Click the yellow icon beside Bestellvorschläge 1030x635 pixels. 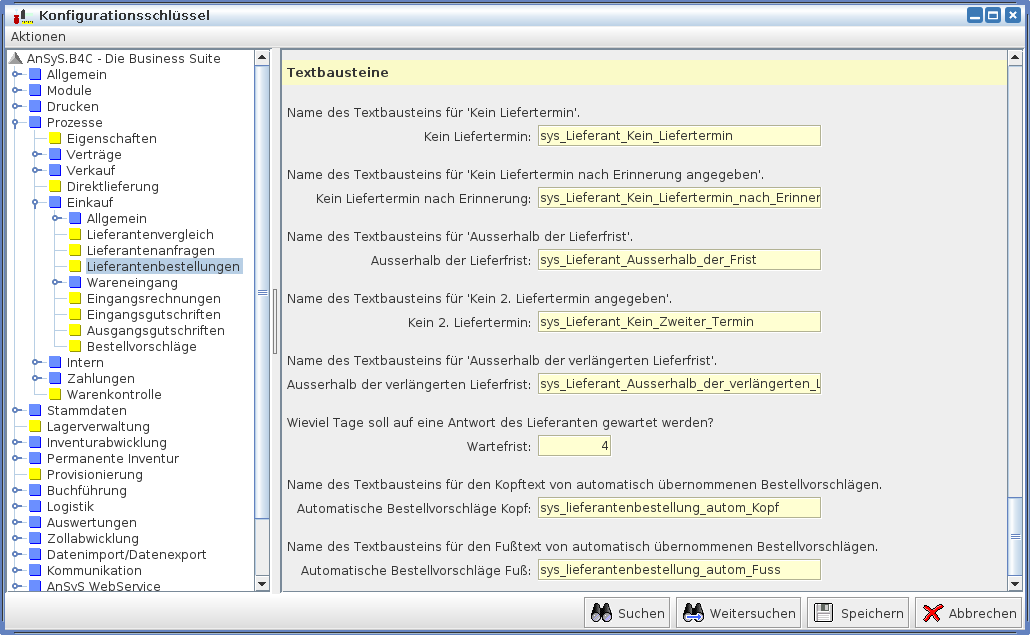pyautogui.click(x=76, y=347)
